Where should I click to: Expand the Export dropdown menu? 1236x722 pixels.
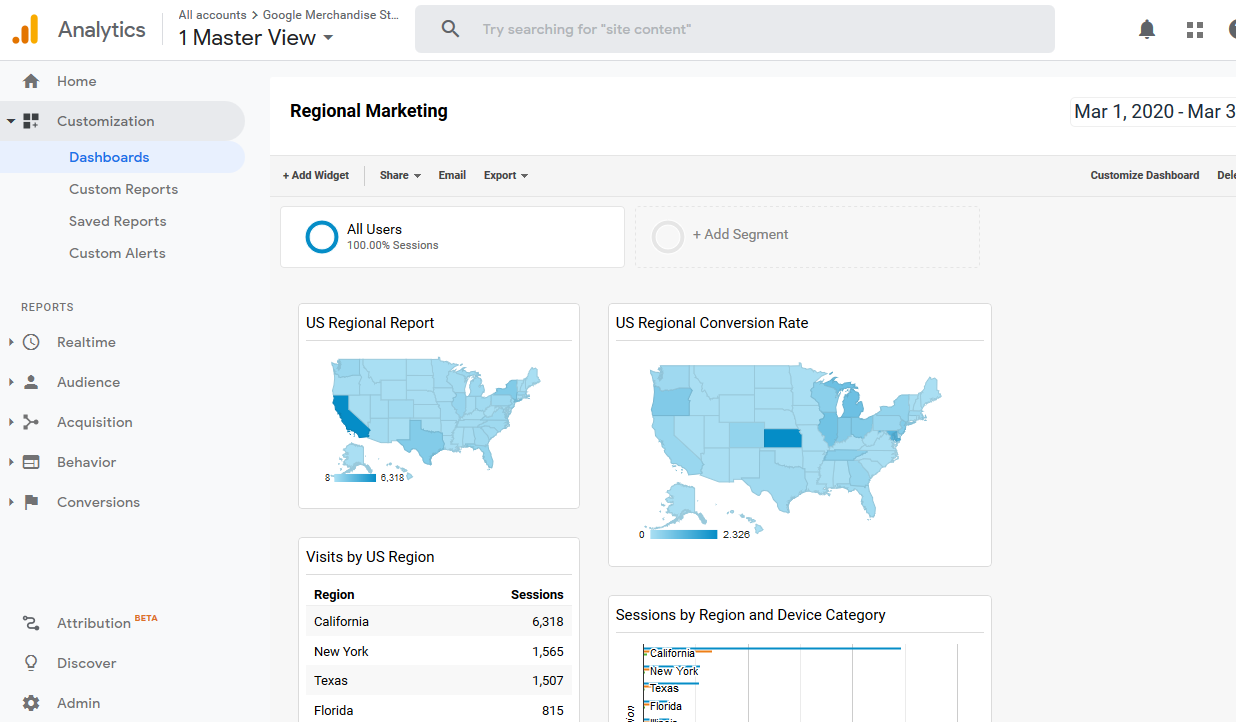click(505, 175)
